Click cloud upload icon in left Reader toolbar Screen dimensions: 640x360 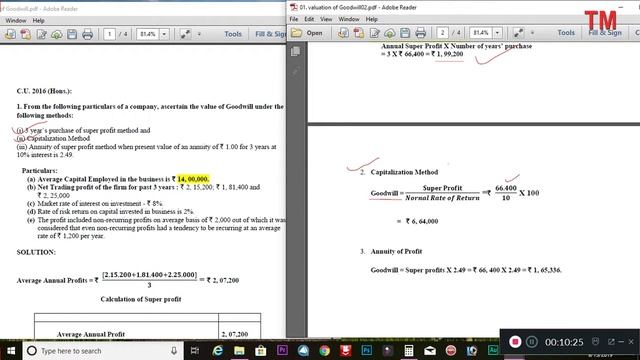[57, 34]
